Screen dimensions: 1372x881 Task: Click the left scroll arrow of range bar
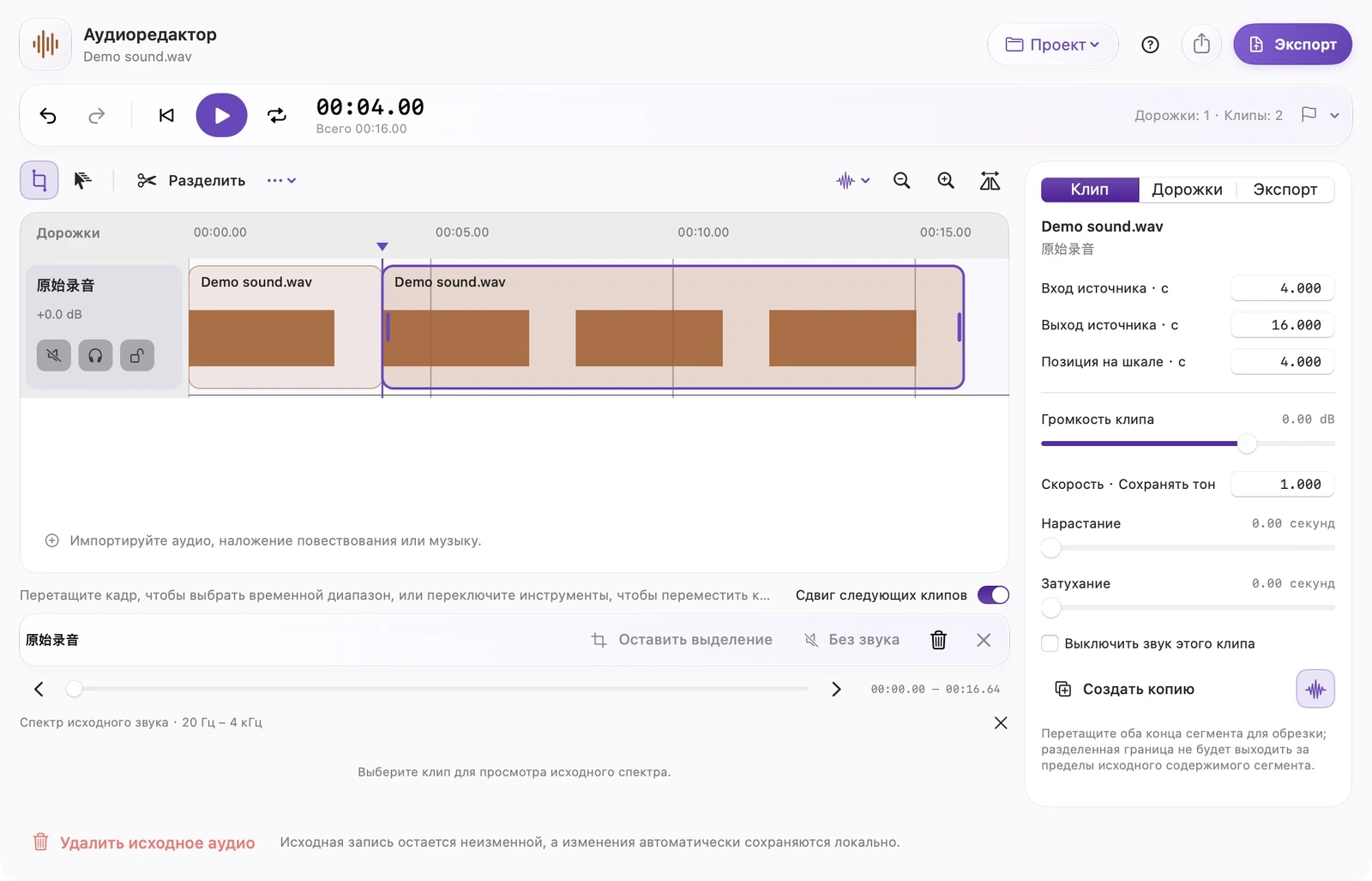[39, 689]
